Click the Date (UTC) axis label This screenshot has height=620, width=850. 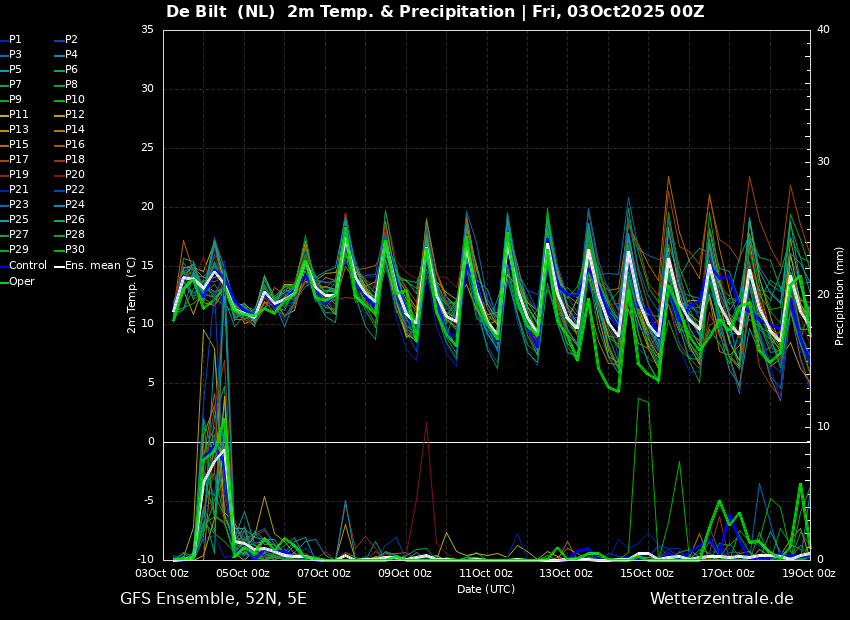pos(486,589)
